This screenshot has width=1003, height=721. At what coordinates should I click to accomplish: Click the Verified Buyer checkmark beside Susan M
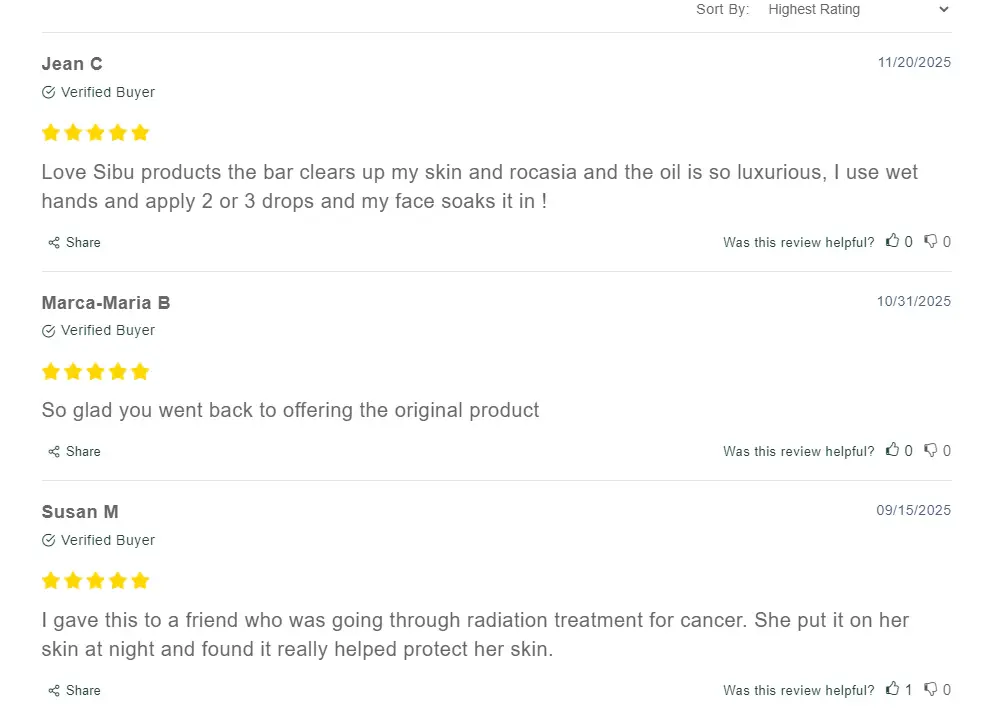tap(47, 540)
